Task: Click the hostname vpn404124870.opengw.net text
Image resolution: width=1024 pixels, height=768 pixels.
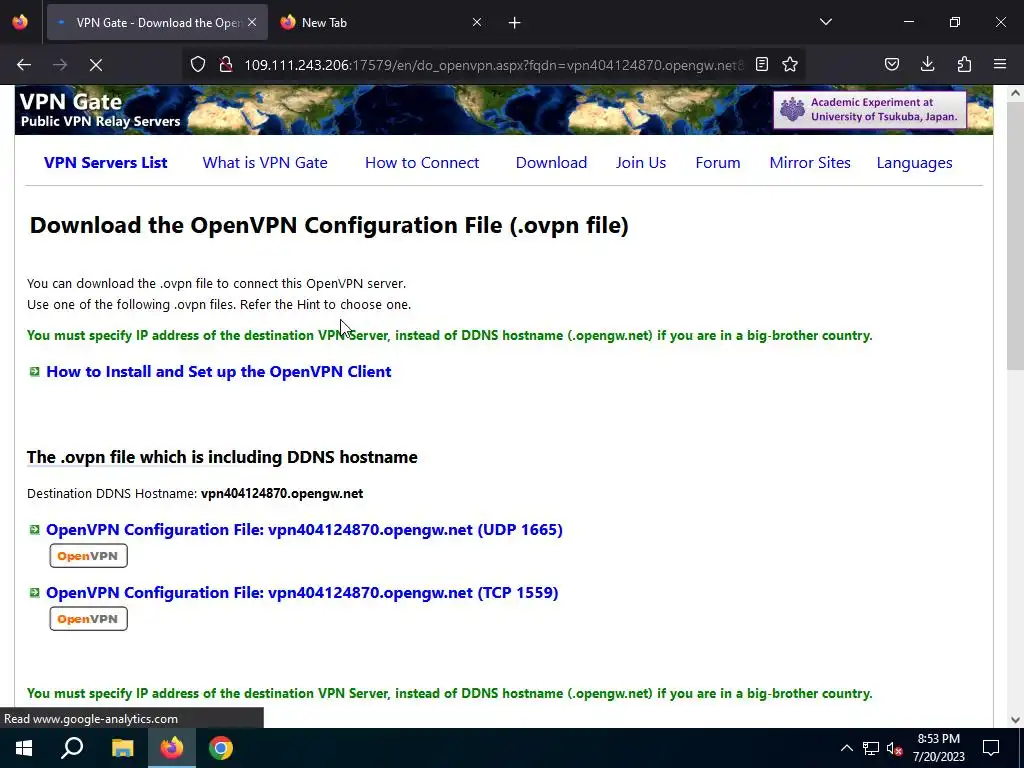Action: (282, 494)
